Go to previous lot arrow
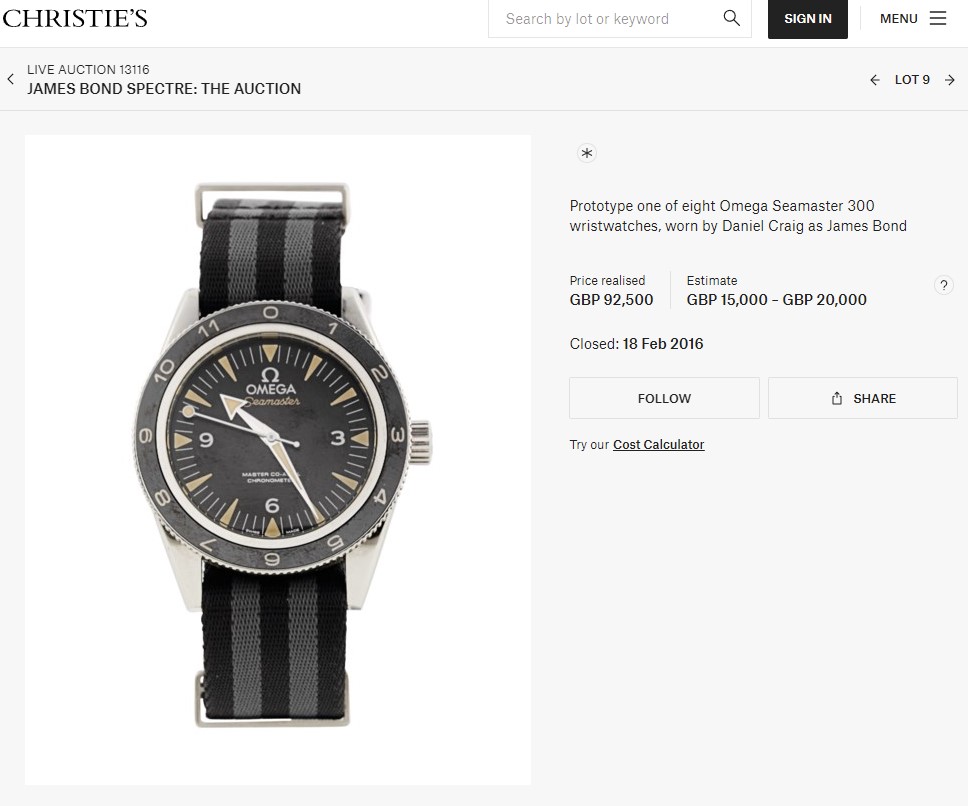The width and height of the screenshot is (968, 806). tap(875, 80)
